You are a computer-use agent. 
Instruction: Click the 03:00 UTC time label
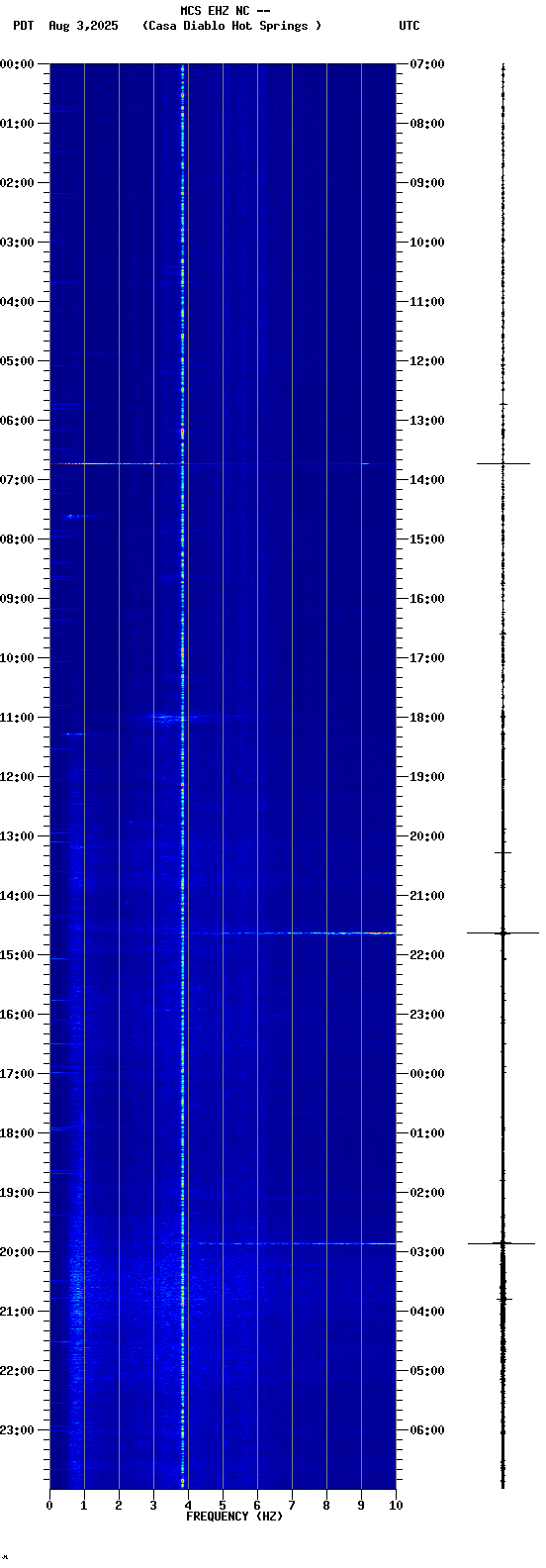tap(427, 1251)
